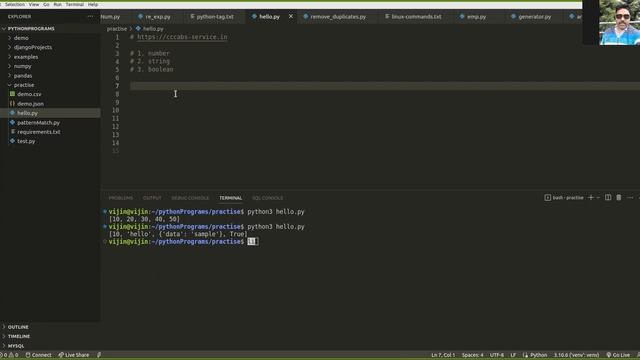Viewport: 640px width, 360px height.
Task: Open the View menu
Action: point(34,4)
